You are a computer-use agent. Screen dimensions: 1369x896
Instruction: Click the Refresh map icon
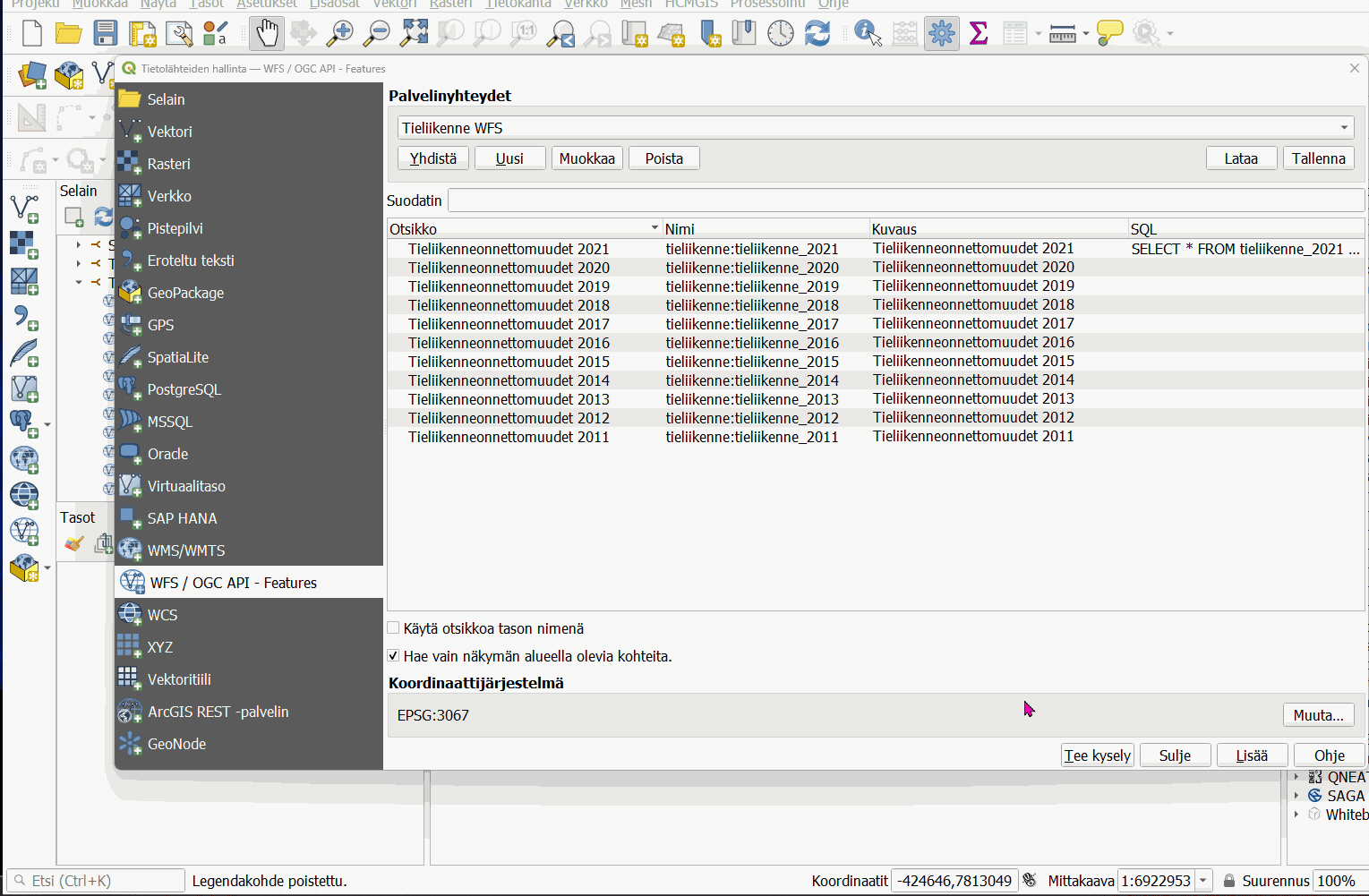tap(817, 34)
